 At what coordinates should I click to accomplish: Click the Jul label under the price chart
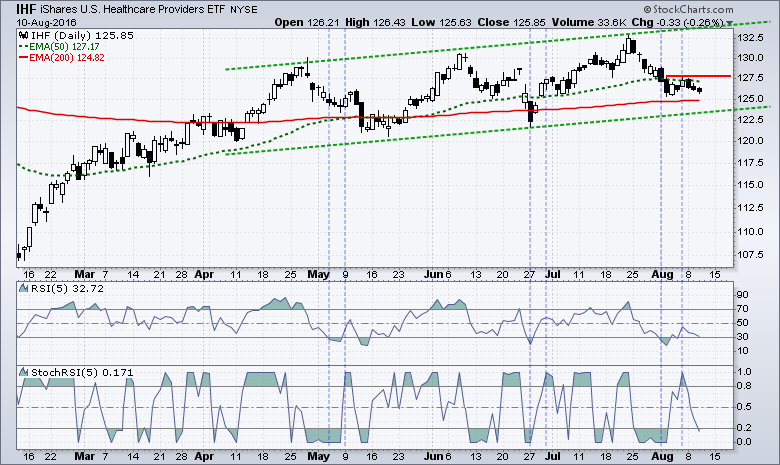pos(553,275)
